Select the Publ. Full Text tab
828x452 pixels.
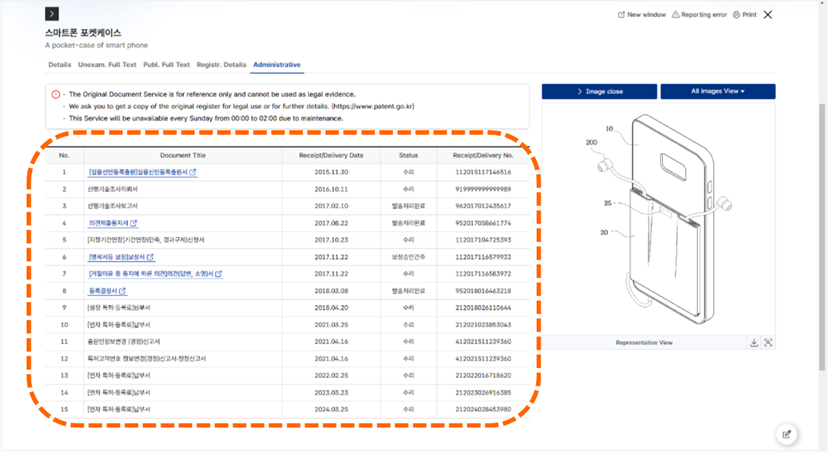[167, 64]
